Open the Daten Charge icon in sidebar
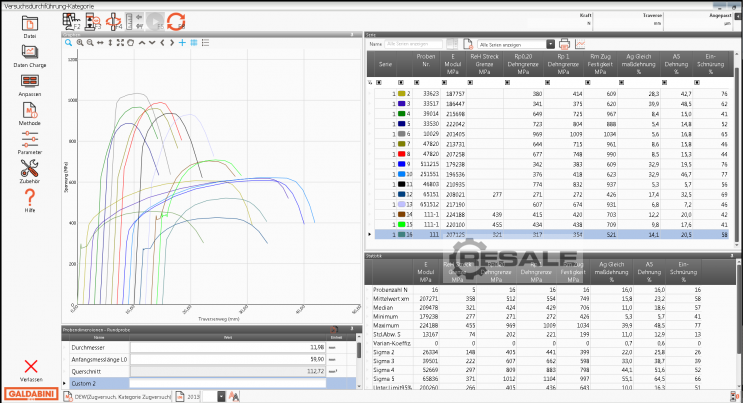The height and width of the screenshot is (403, 743). [30, 53]
